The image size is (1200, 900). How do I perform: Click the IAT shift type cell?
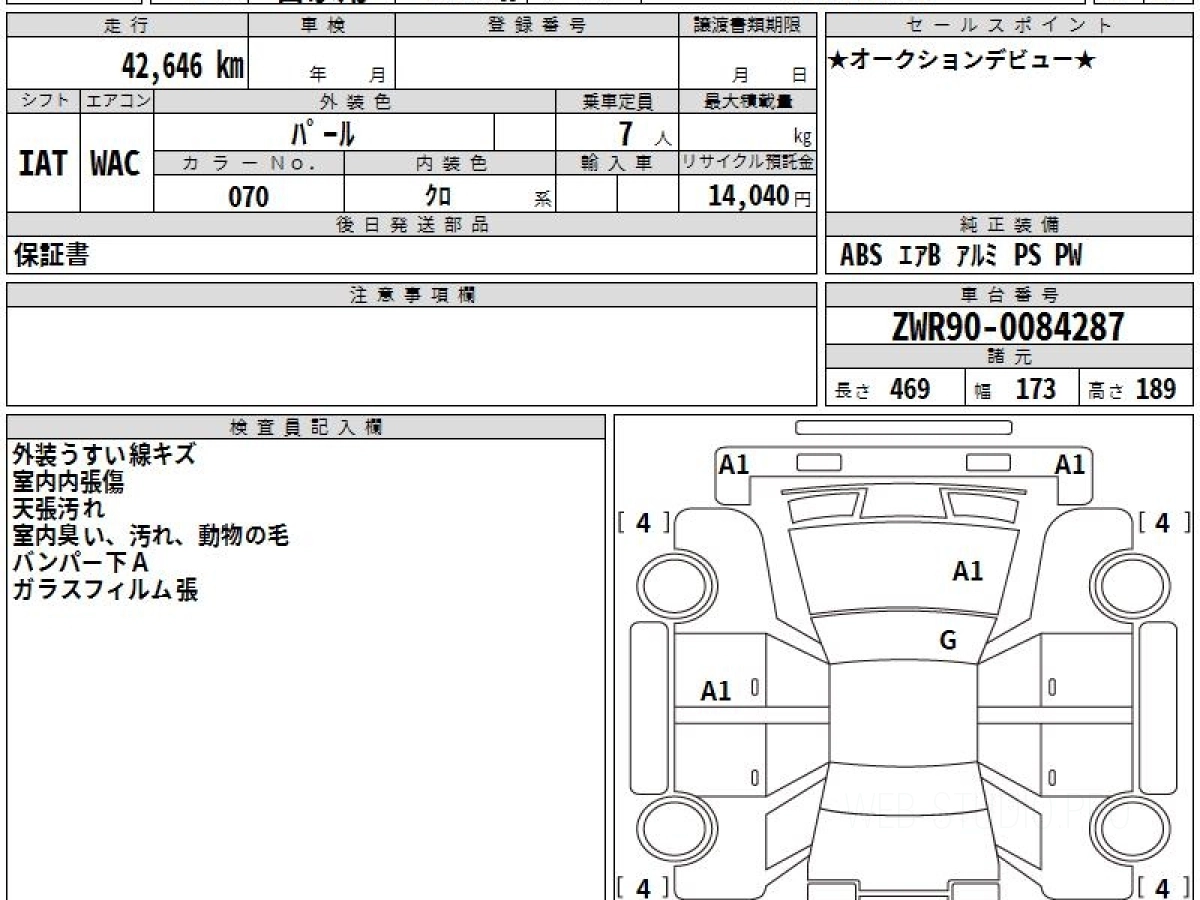pyautogui.click(x=43, y=163)
